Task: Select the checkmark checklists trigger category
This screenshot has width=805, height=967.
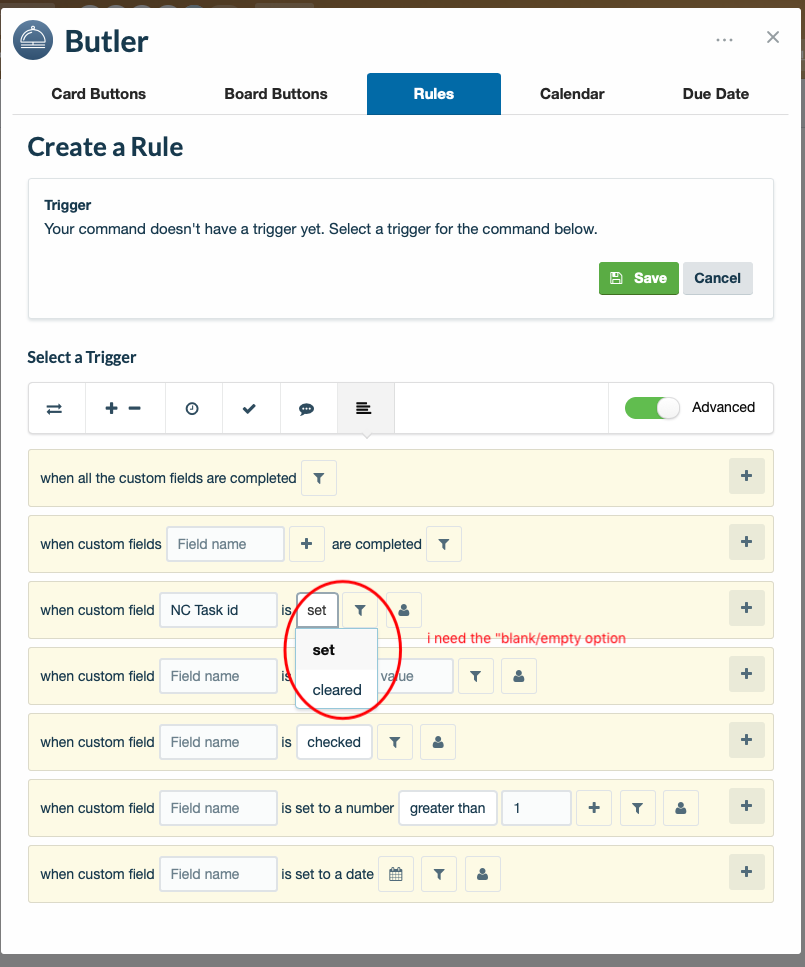Action: pyautogui.click(x=249, y=408)
